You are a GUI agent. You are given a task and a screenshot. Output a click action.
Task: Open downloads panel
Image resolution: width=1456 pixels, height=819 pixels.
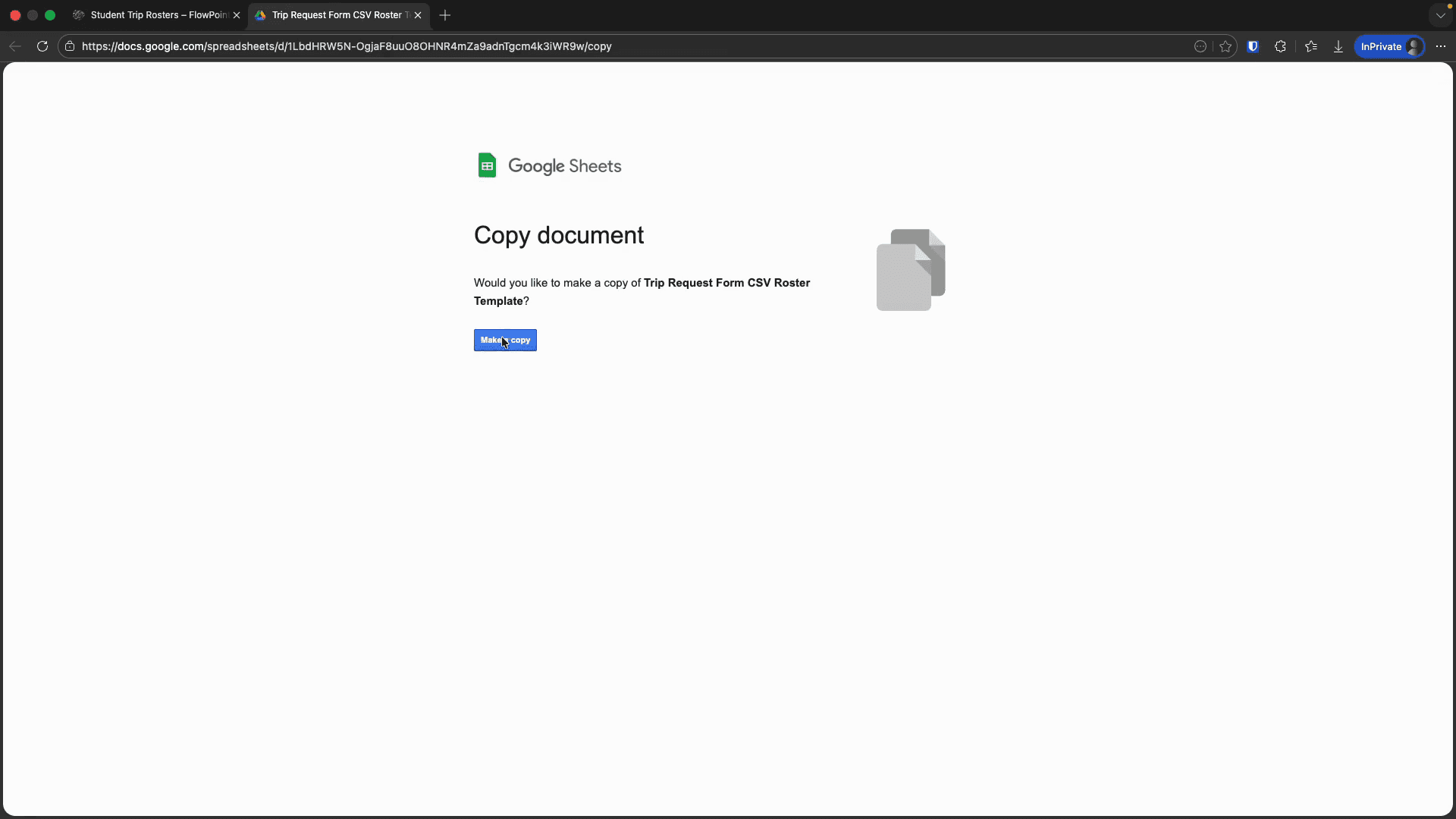coord(1338,46)
